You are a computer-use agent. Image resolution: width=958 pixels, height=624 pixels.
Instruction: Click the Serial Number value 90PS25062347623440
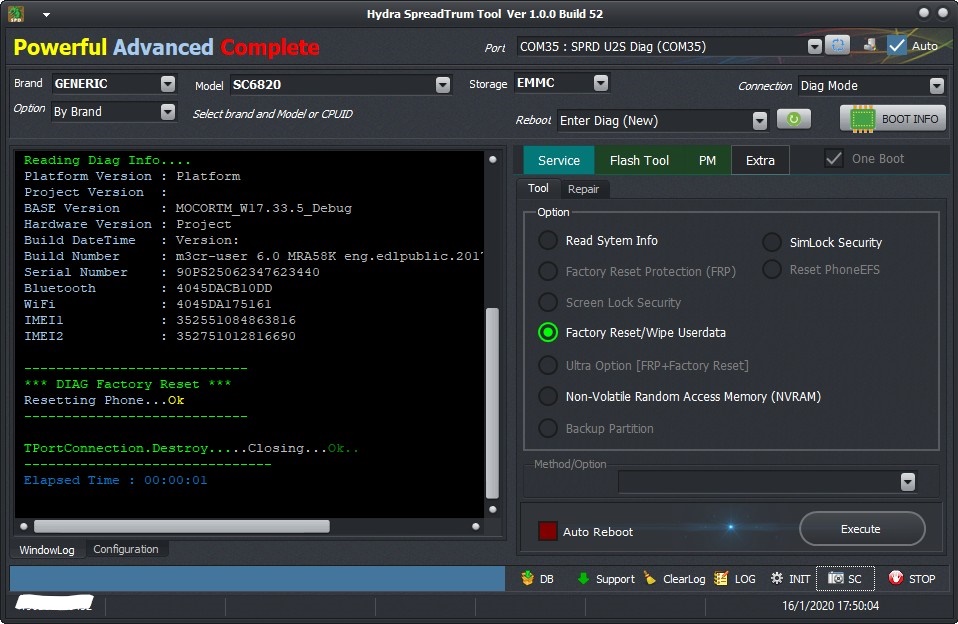click(x=247, y=272)
